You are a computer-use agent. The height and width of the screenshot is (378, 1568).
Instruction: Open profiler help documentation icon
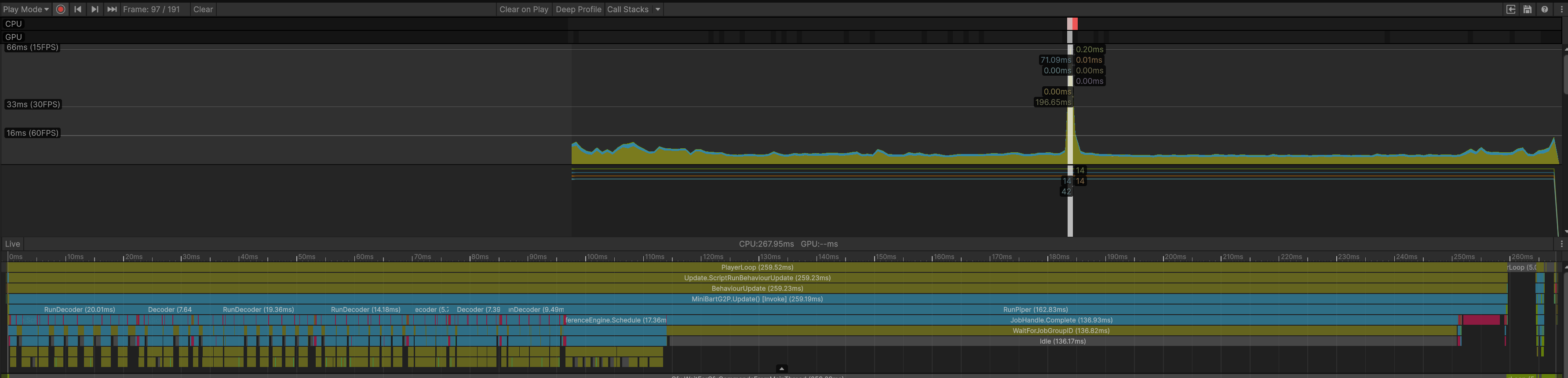1544,9
